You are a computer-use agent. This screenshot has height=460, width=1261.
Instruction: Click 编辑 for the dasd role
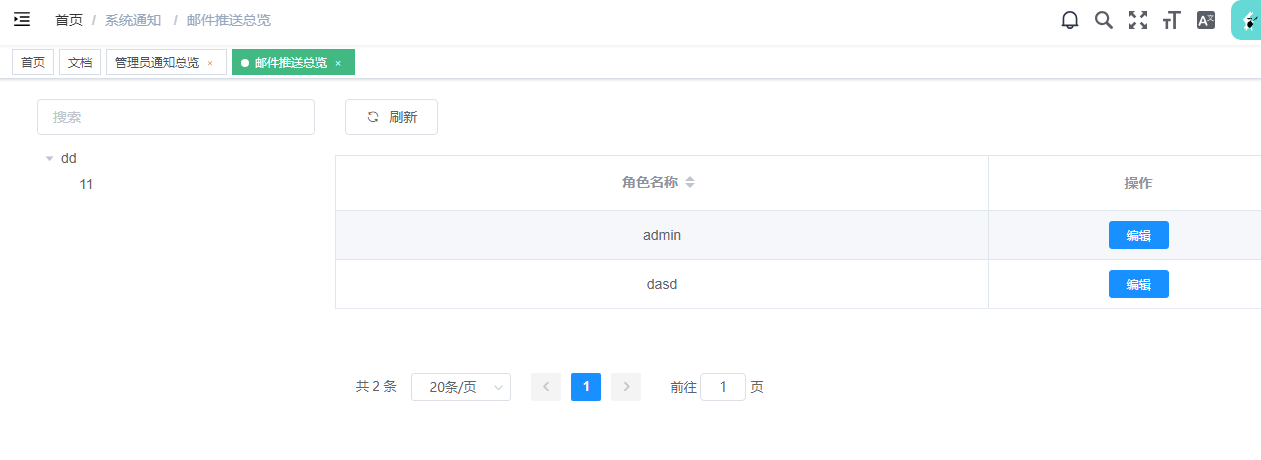click(1138, 284)
